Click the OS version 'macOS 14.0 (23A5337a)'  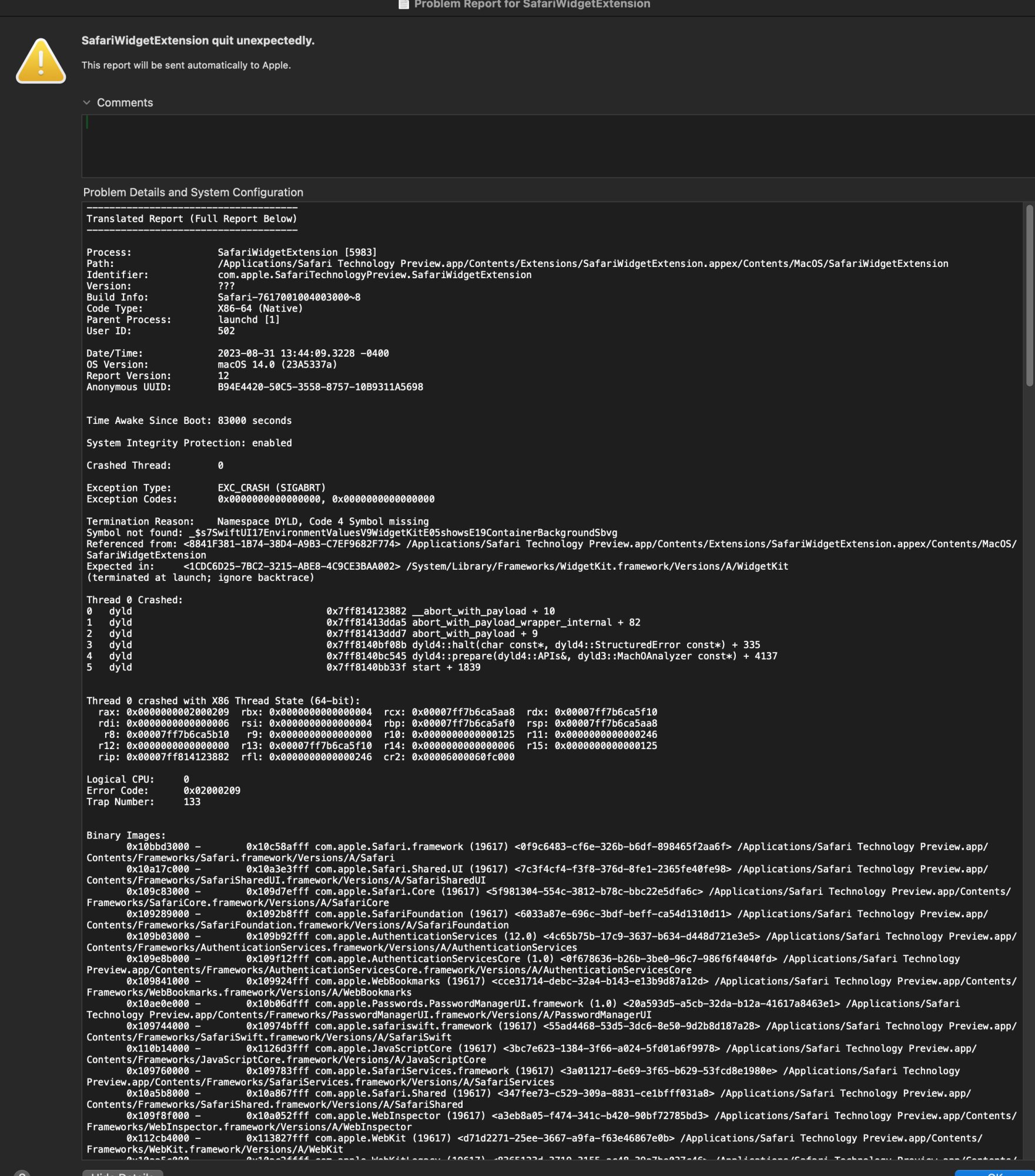(277, 365)
